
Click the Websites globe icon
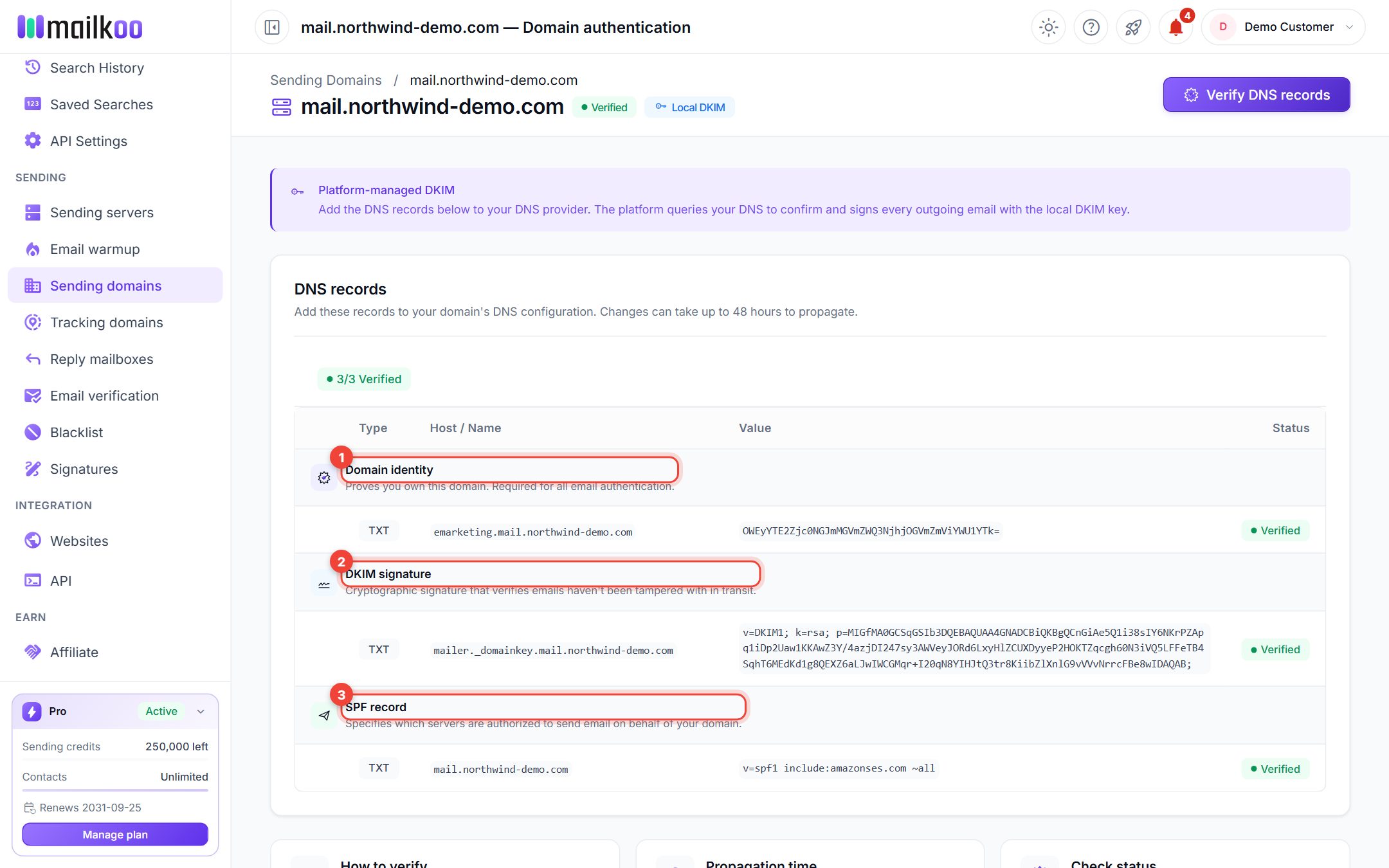32,541
